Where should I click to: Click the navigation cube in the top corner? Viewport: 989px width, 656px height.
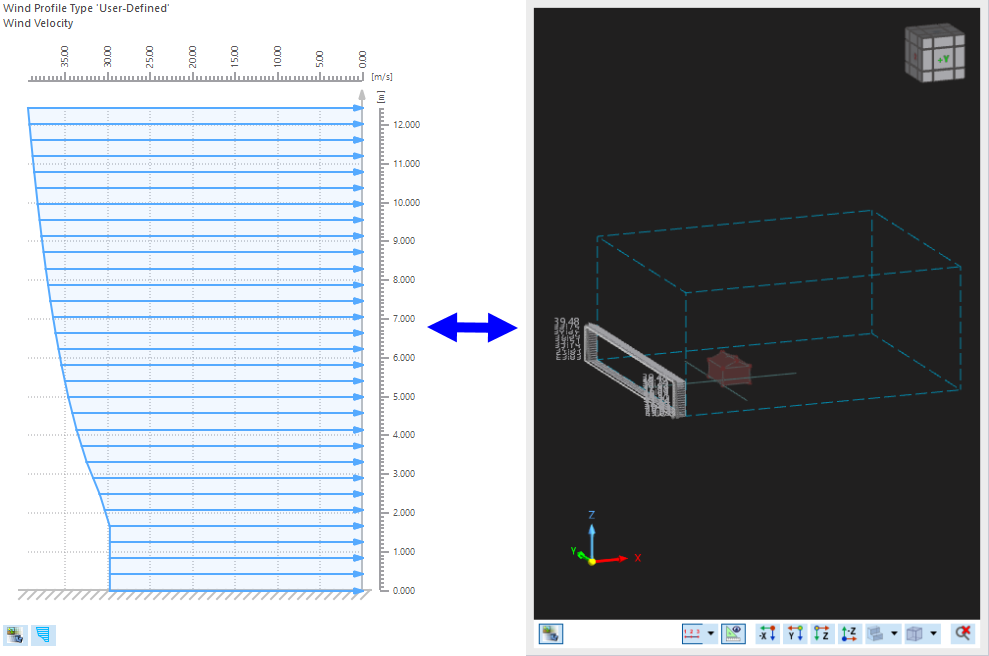[934, 52]
